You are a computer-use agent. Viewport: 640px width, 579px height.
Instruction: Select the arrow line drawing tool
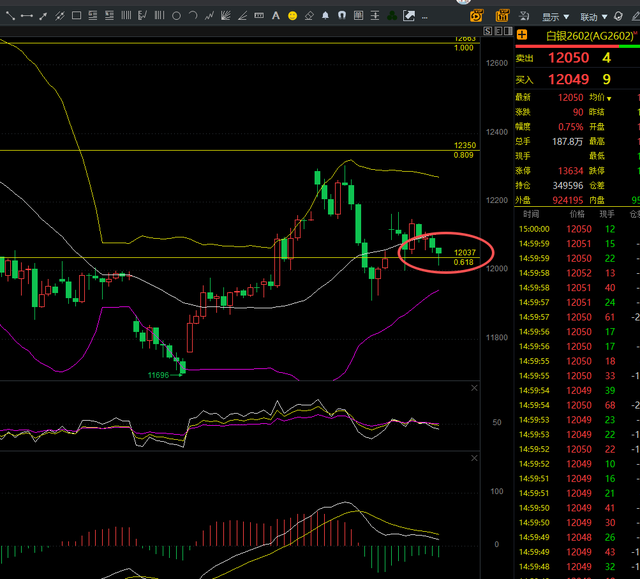coord(43,16)
